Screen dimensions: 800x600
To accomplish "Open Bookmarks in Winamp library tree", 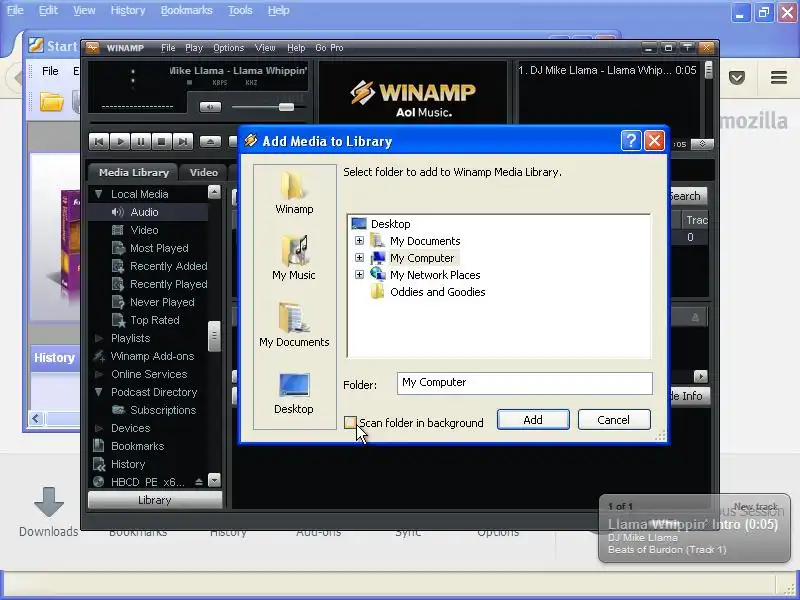I will point(137,446).
